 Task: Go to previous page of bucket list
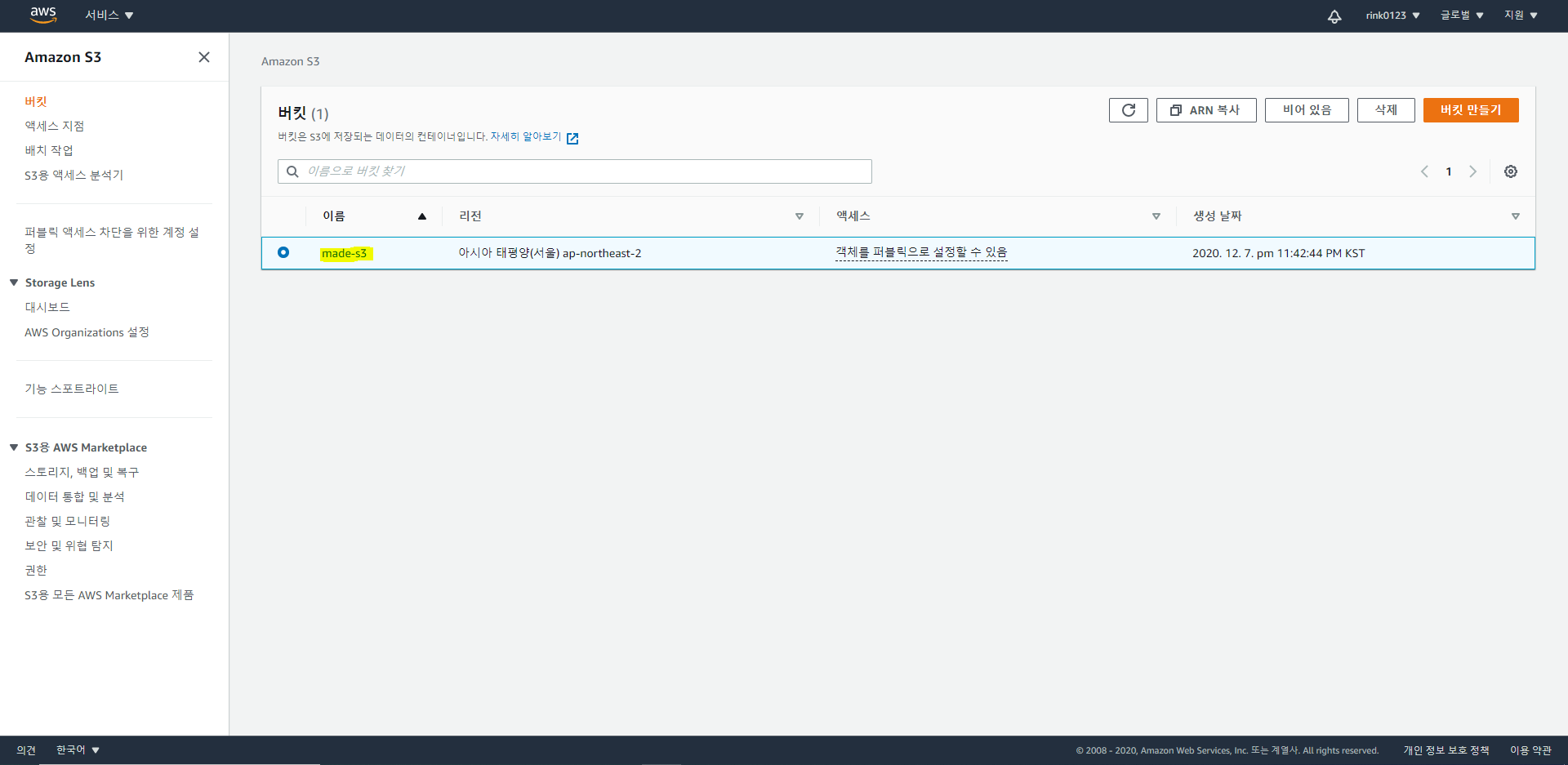tap(1424, 171)
